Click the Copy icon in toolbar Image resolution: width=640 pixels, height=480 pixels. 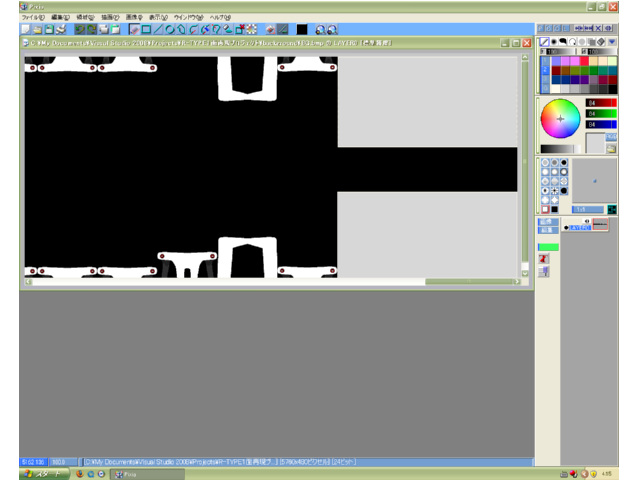[x=104, y=29]
